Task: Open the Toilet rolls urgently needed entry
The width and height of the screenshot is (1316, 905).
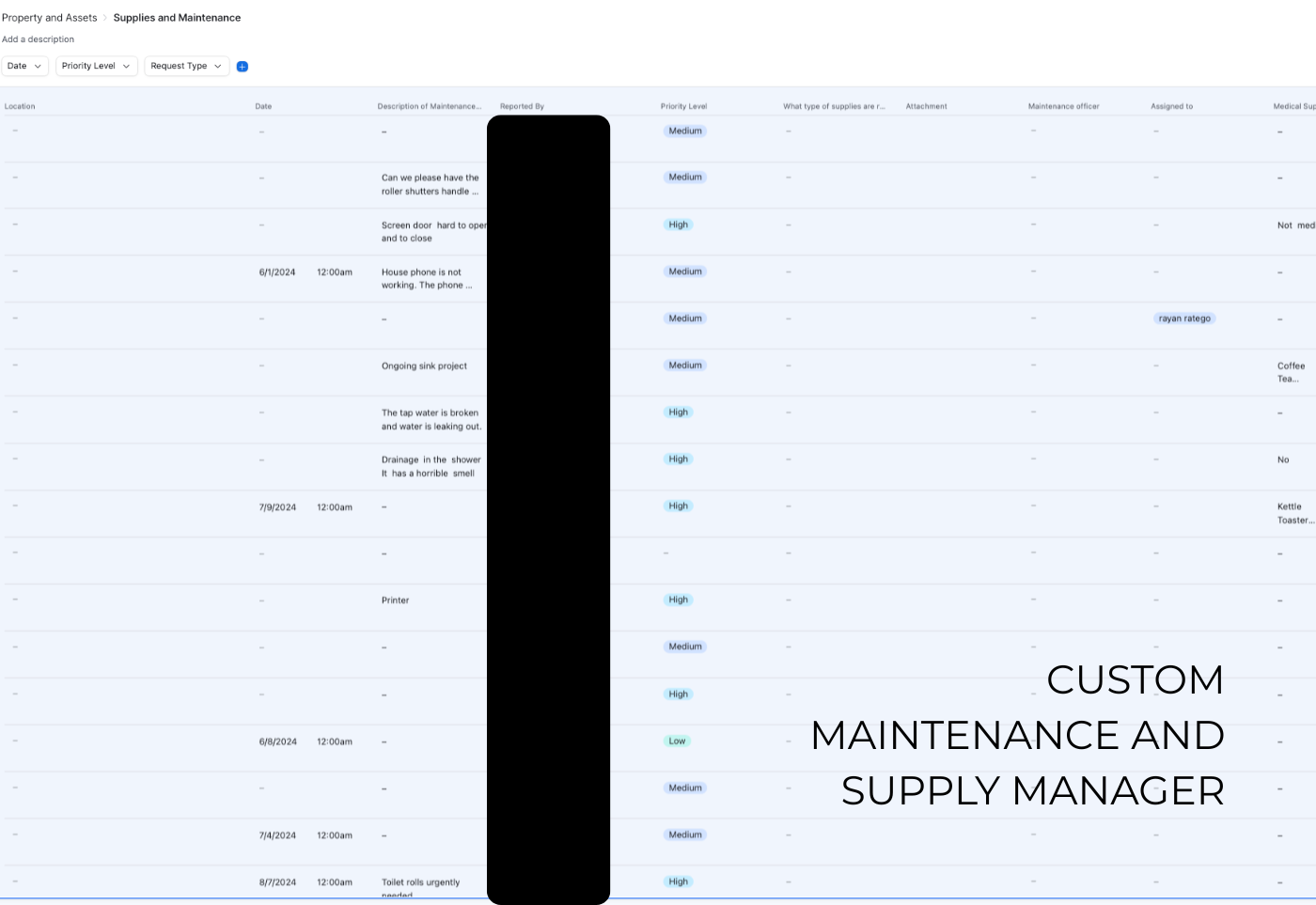Action: [x=420, y=883]
